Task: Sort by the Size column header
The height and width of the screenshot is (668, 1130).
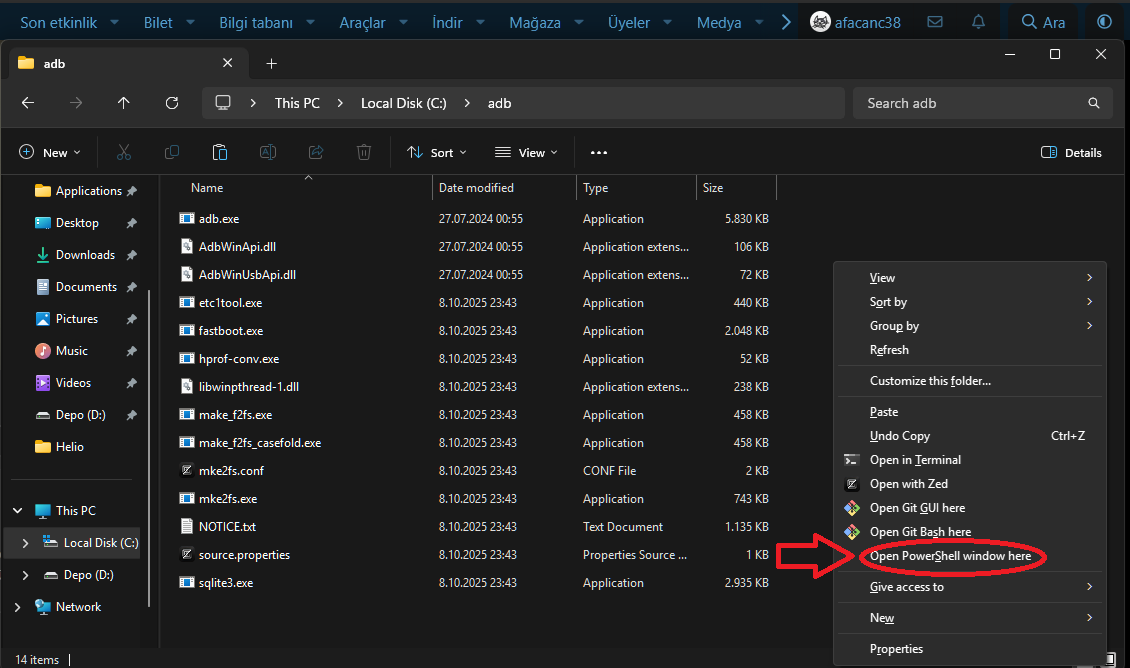Action: coord(713,187)
